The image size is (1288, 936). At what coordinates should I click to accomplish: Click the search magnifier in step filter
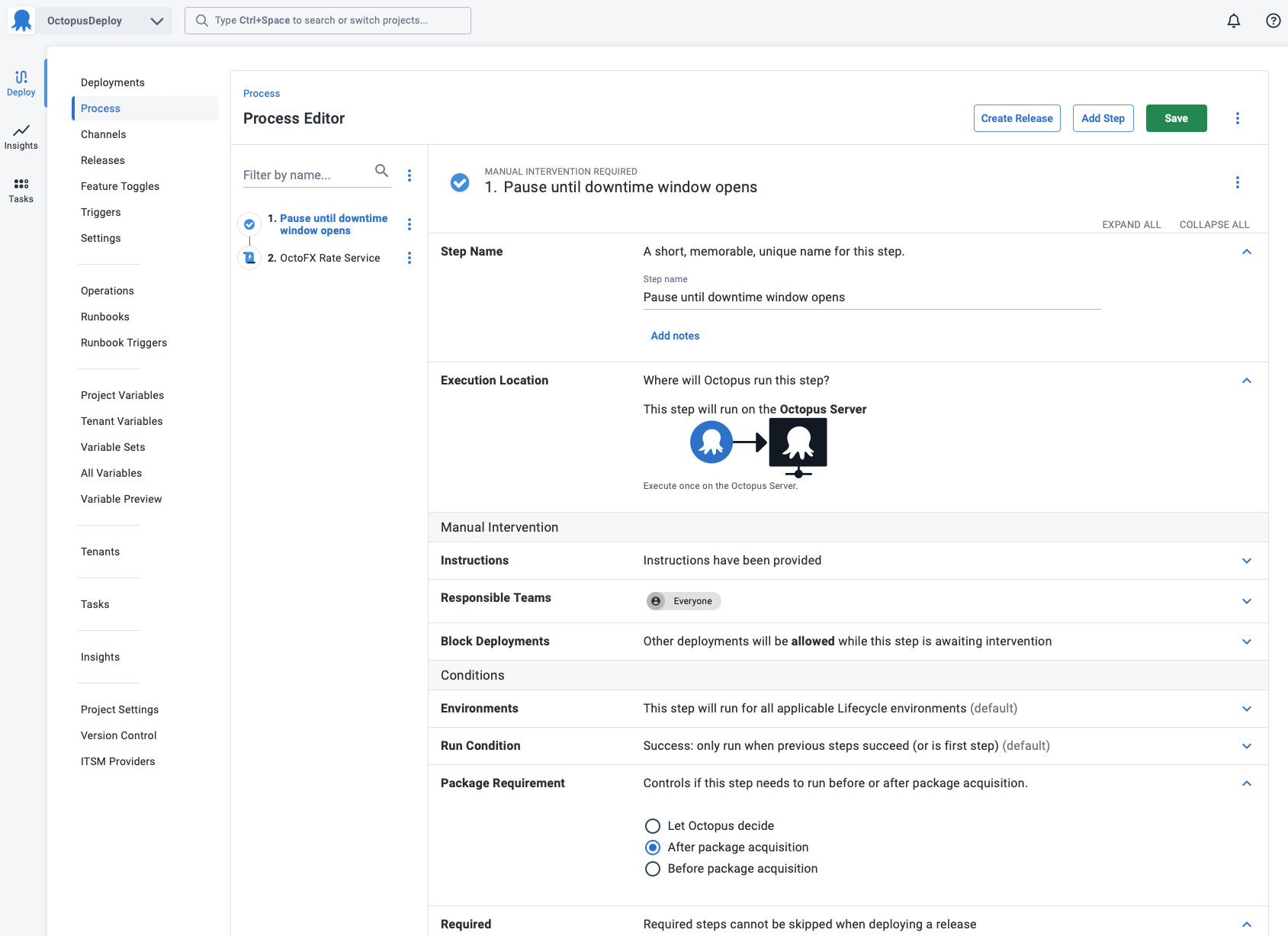(x=382, y=171)
